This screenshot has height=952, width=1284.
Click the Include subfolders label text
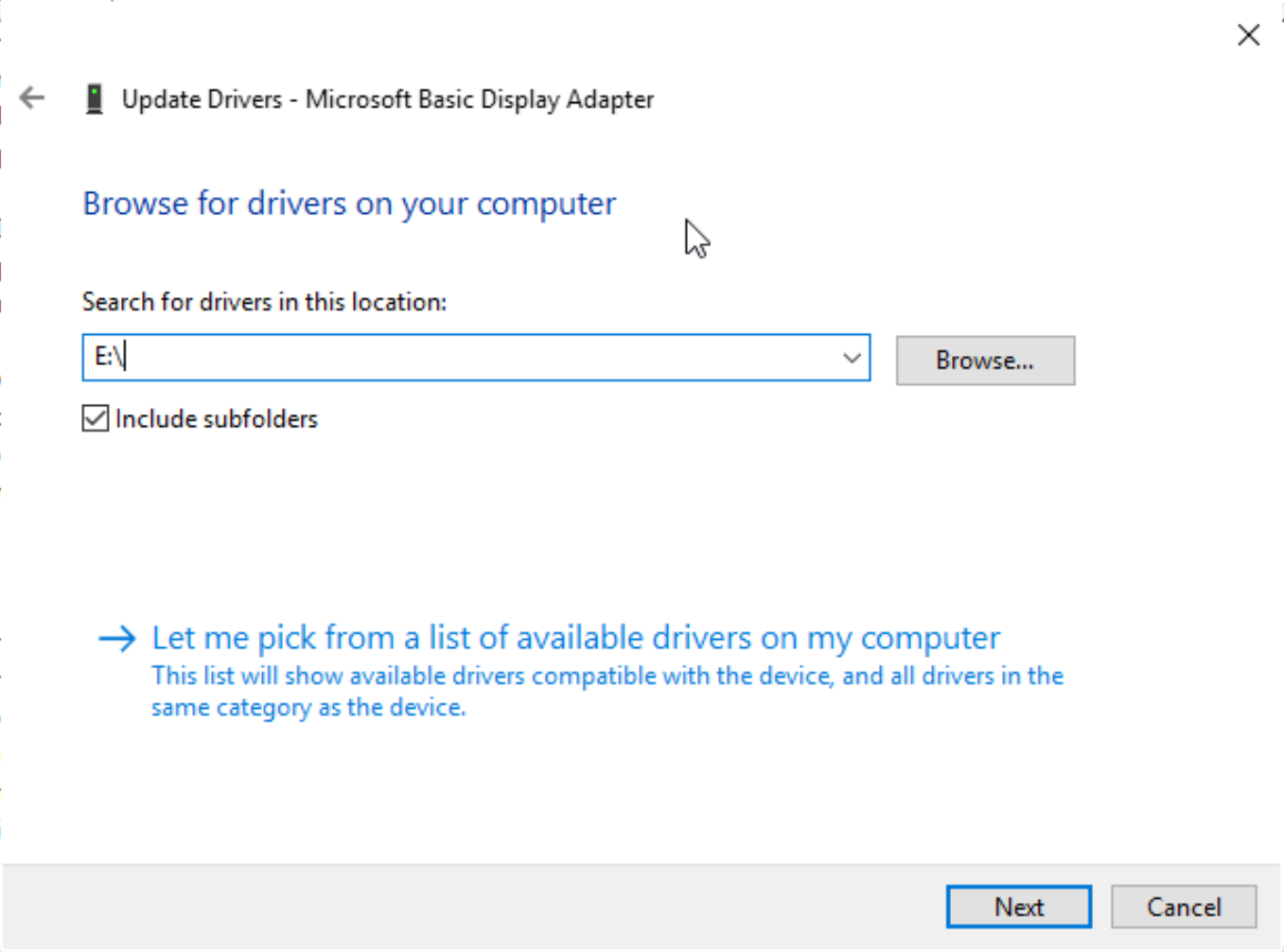tap(217, 419)
